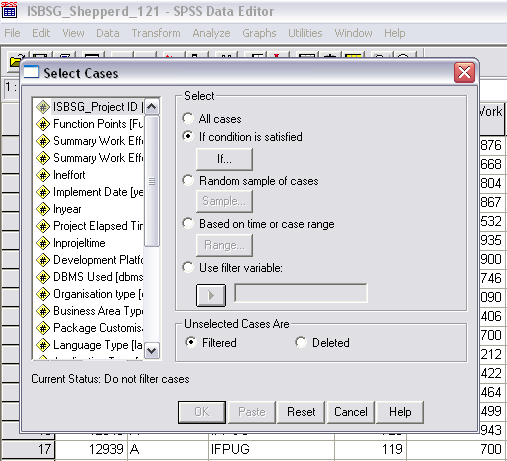Open the Transform menu
The image size is (507, 461).
point(156,33)
